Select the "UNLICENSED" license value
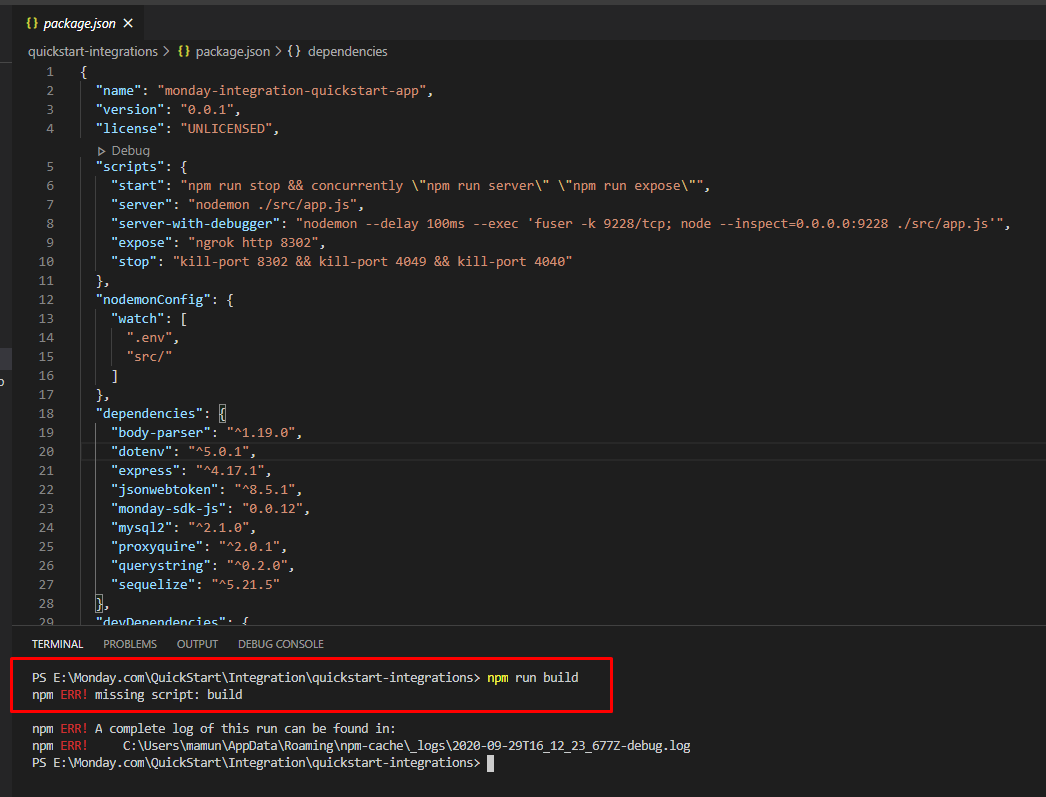This screenshot has height=797, width=1046. click(x=227, y=129)
